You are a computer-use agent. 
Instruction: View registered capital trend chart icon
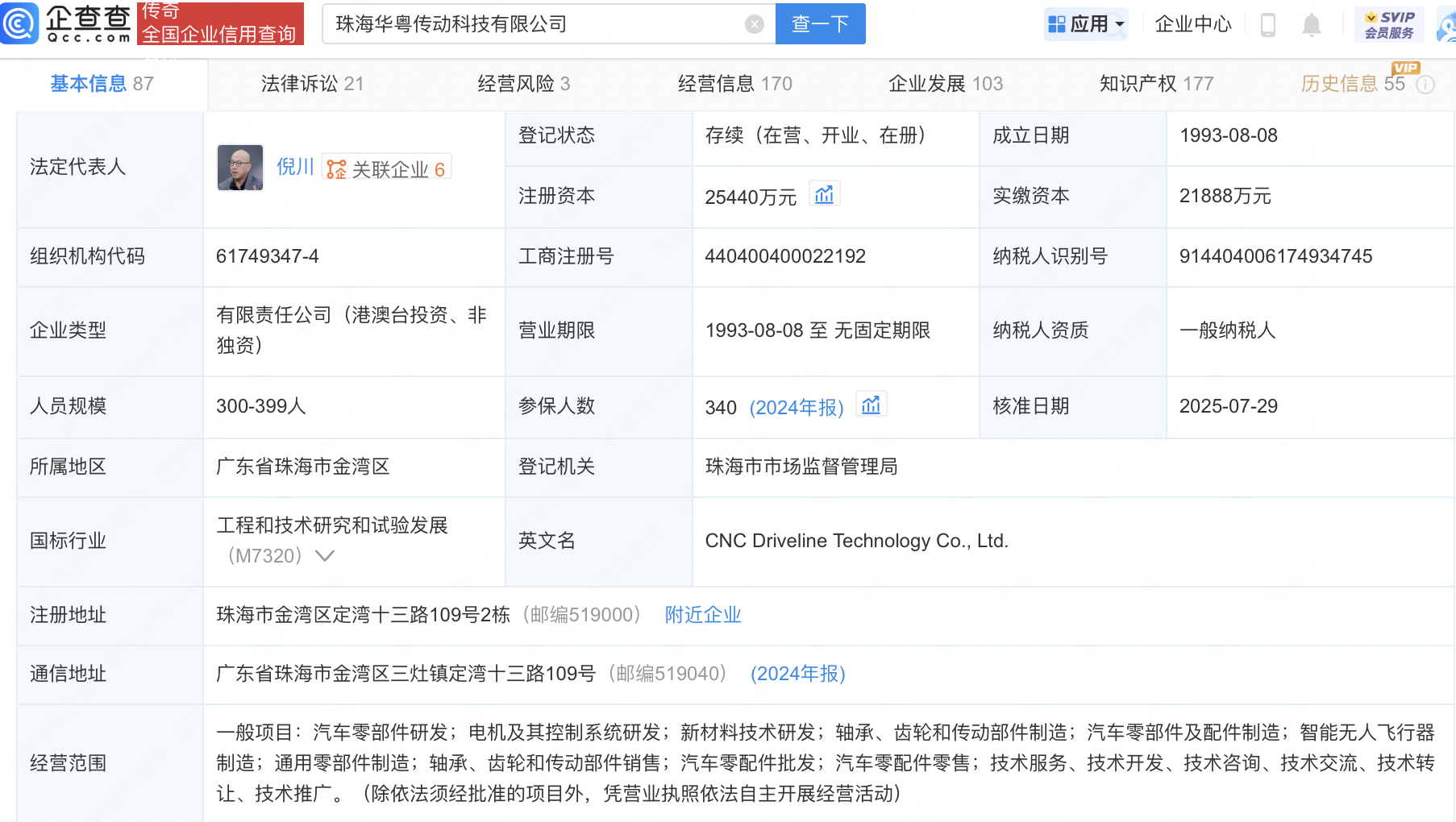pyautogui.click(x=824, y=194)
